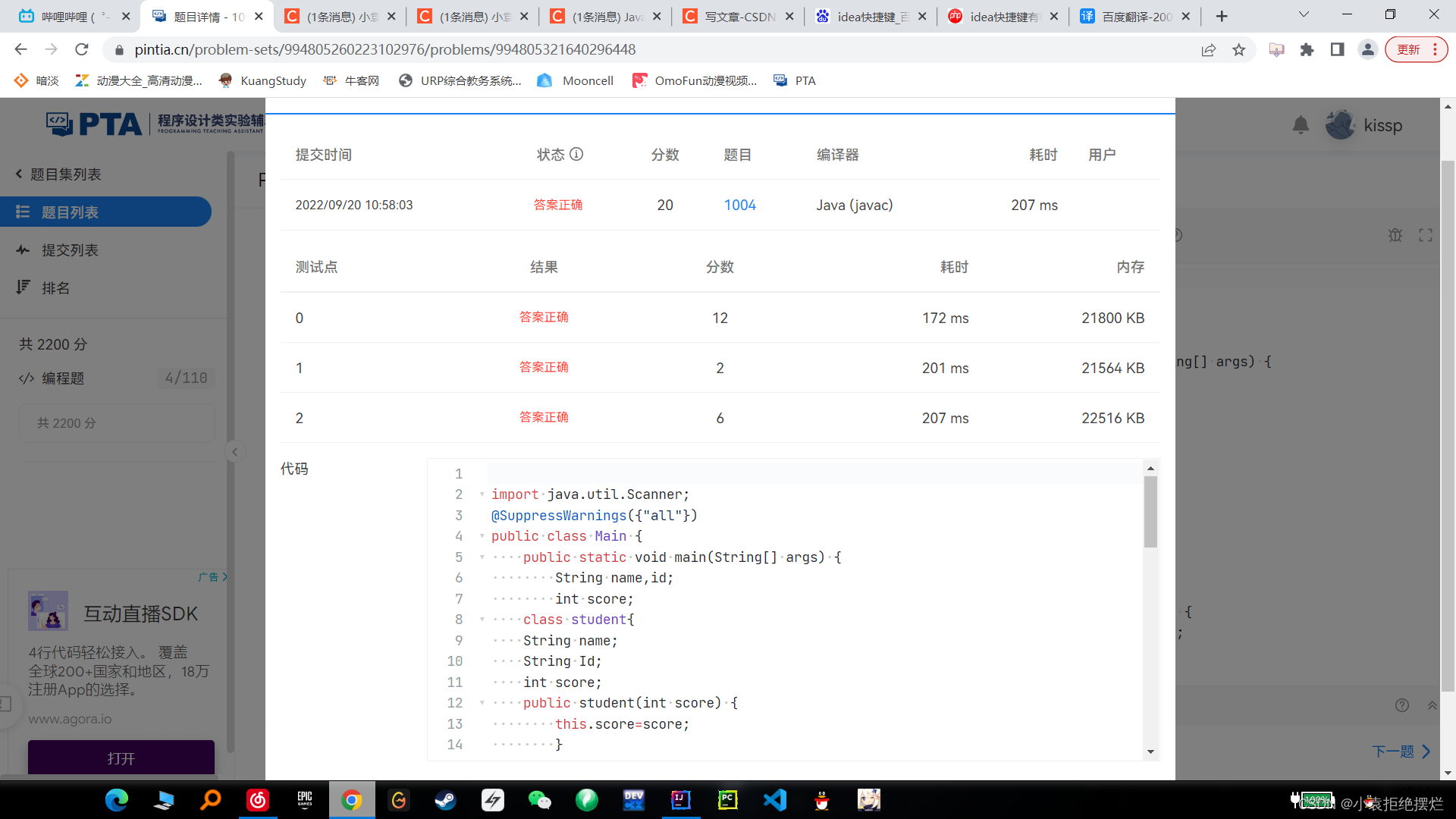Collapse the left sidebar arrow
This screenshot has height=819, width=1456.
point(235,452)
